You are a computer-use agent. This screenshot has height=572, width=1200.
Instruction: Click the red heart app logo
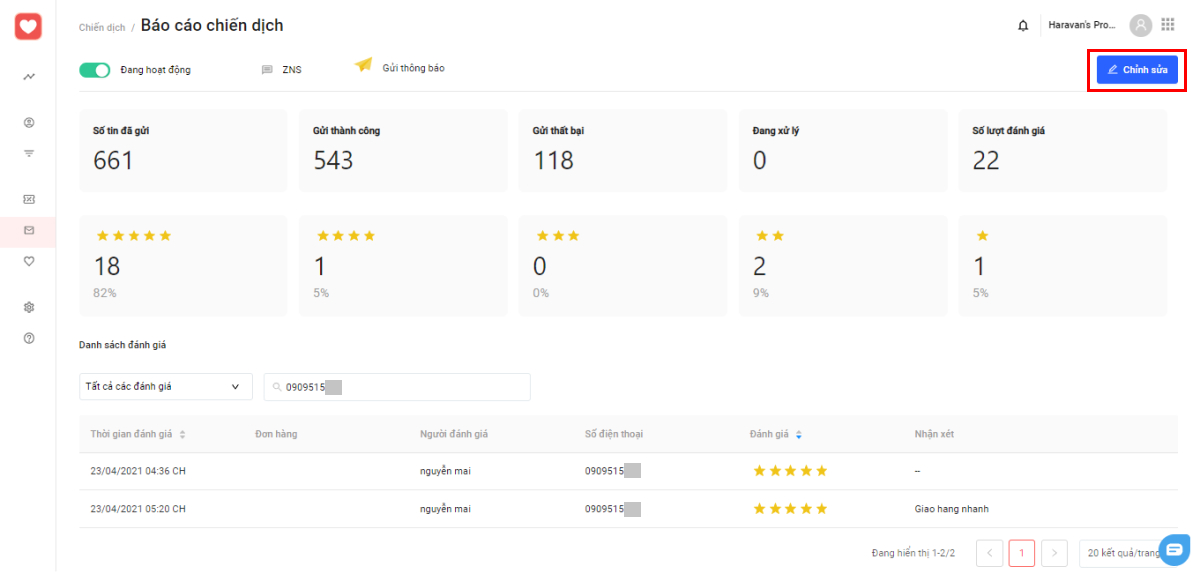tap(28, 26)
